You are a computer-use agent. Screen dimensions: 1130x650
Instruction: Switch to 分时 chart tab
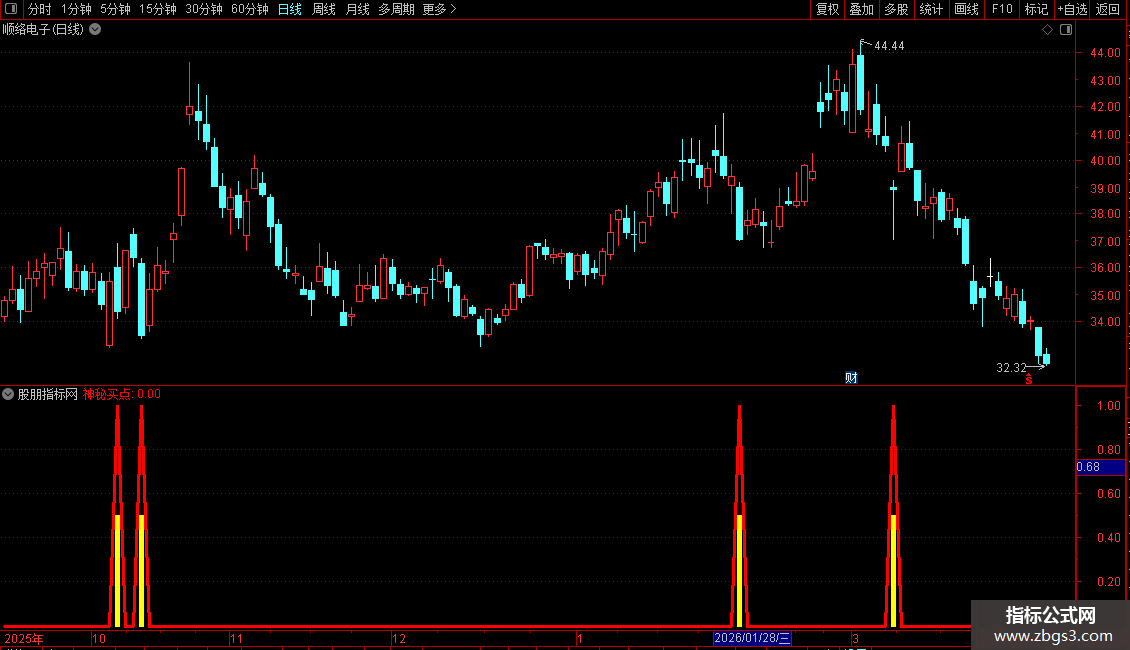(40, 9)
